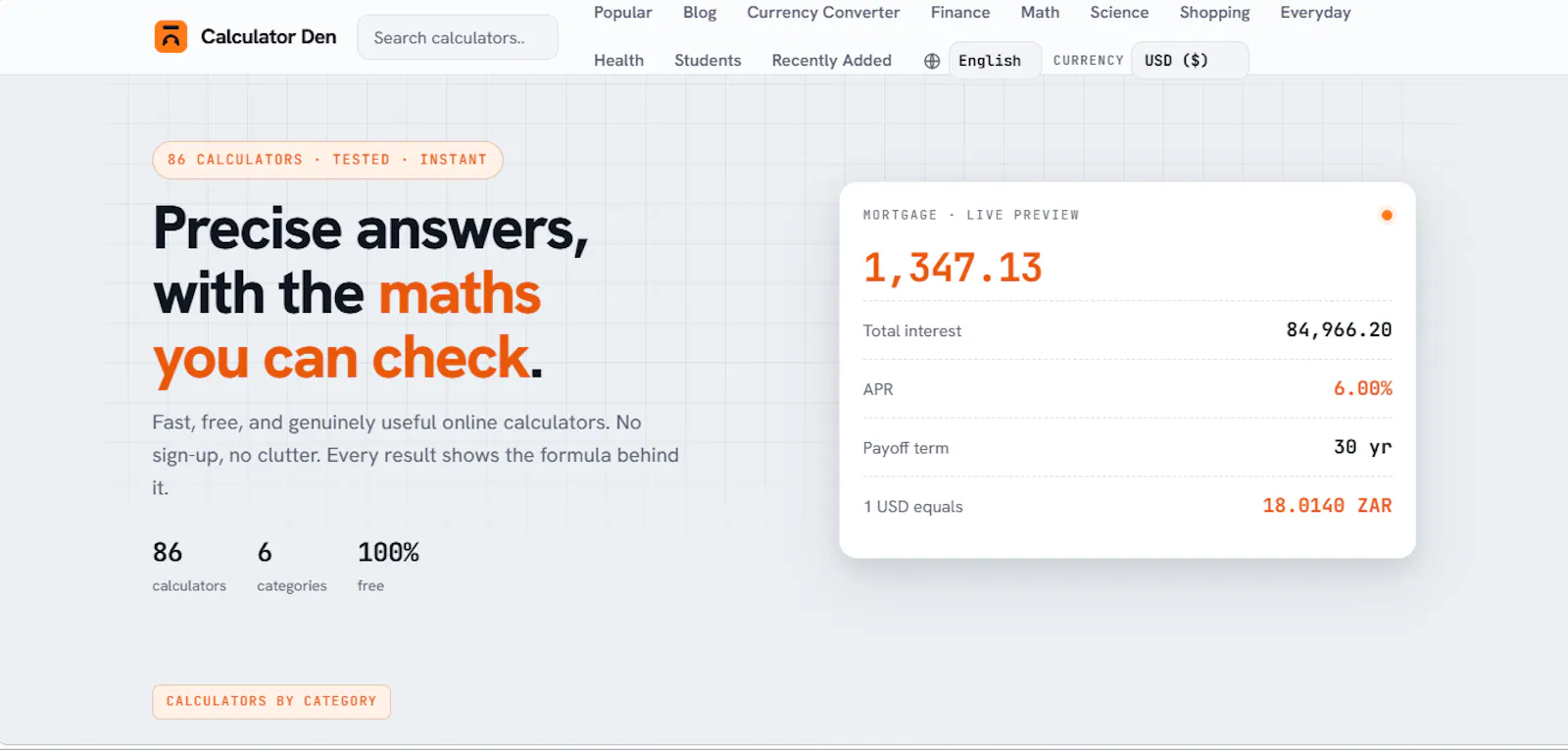Open the USD ($) currency dropdown

1190,61
